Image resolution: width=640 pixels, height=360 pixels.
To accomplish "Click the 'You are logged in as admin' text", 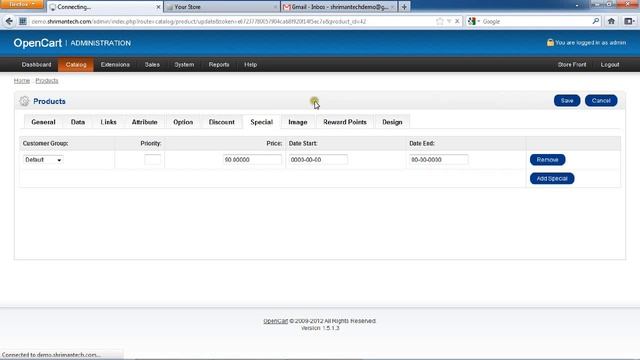I will [x=590, y=42].
